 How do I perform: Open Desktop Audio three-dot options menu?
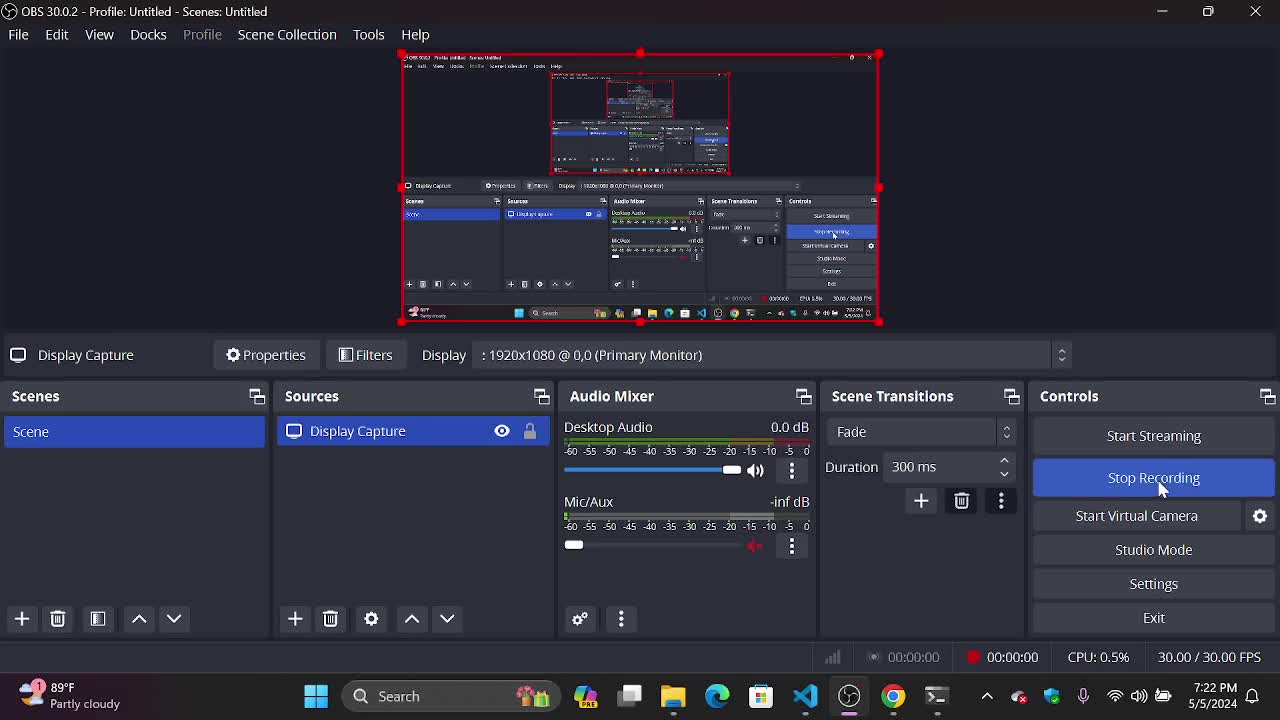(x=792, y=470)
